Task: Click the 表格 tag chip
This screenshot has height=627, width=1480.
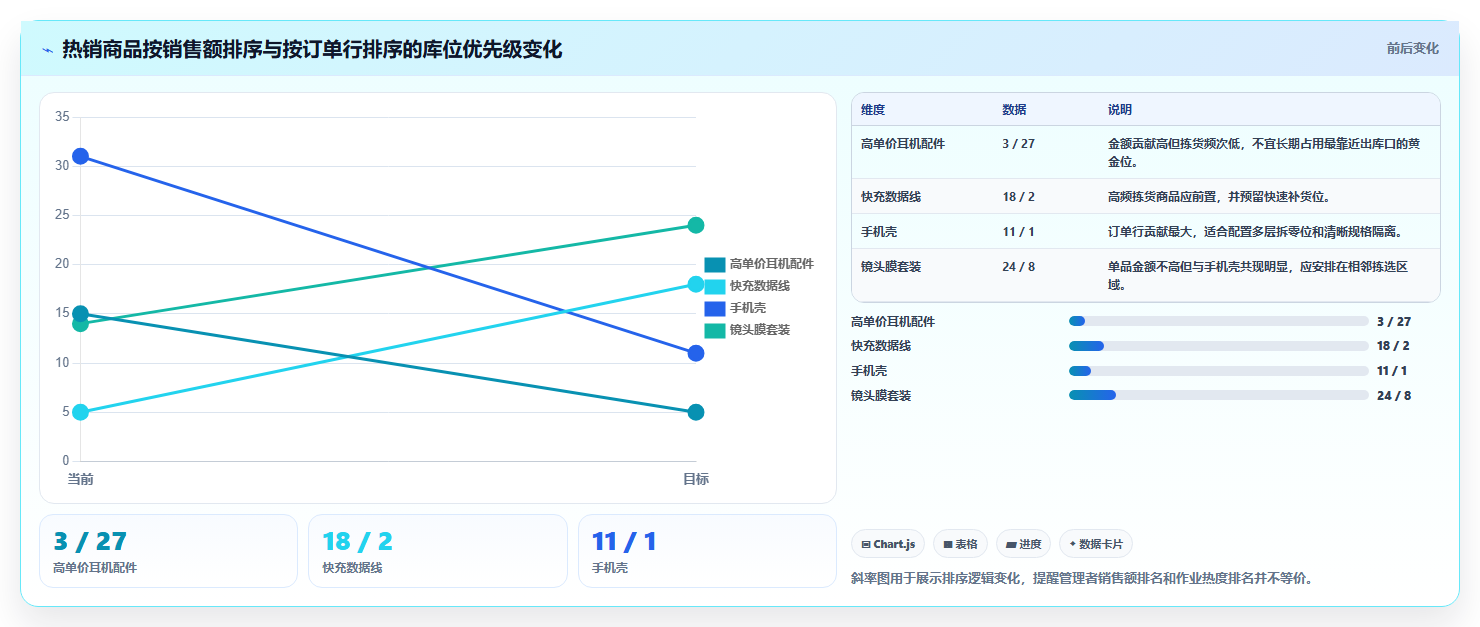Action: tap(960, 544)
